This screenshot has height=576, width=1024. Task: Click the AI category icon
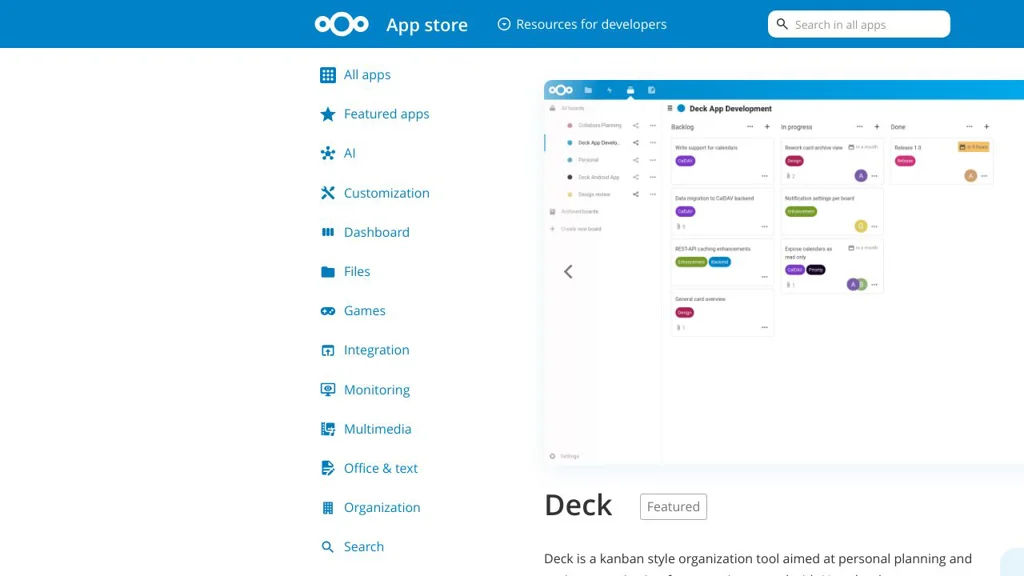tap(328, 153)
